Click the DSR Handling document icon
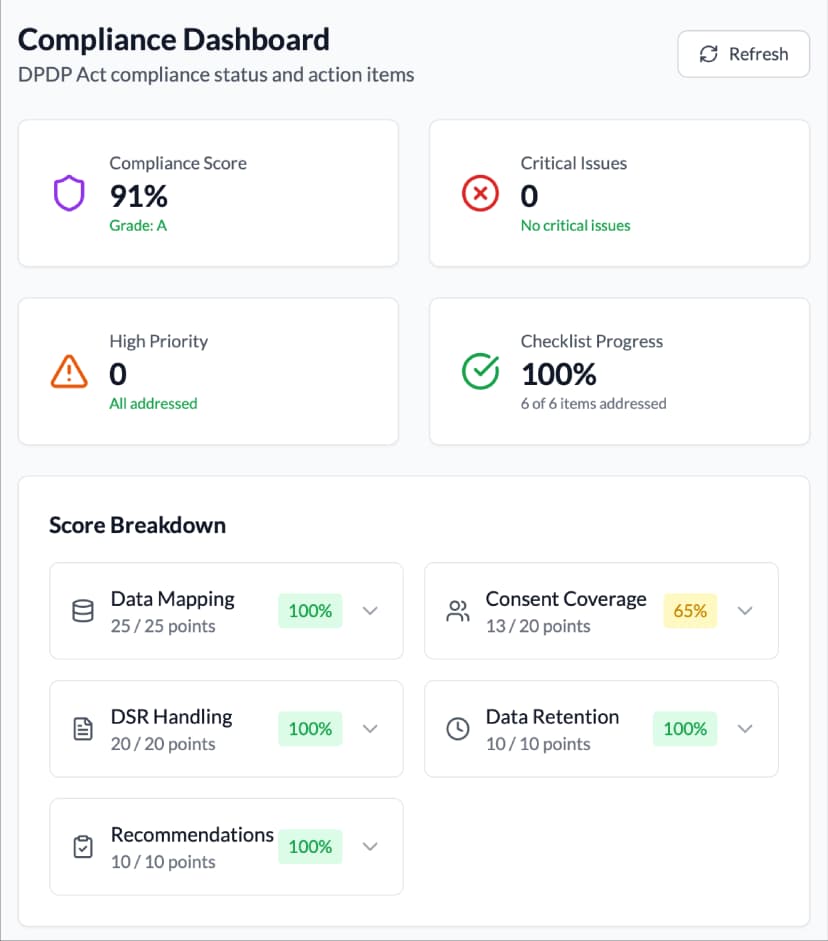The image size is (828, 941). coord(81,729)
